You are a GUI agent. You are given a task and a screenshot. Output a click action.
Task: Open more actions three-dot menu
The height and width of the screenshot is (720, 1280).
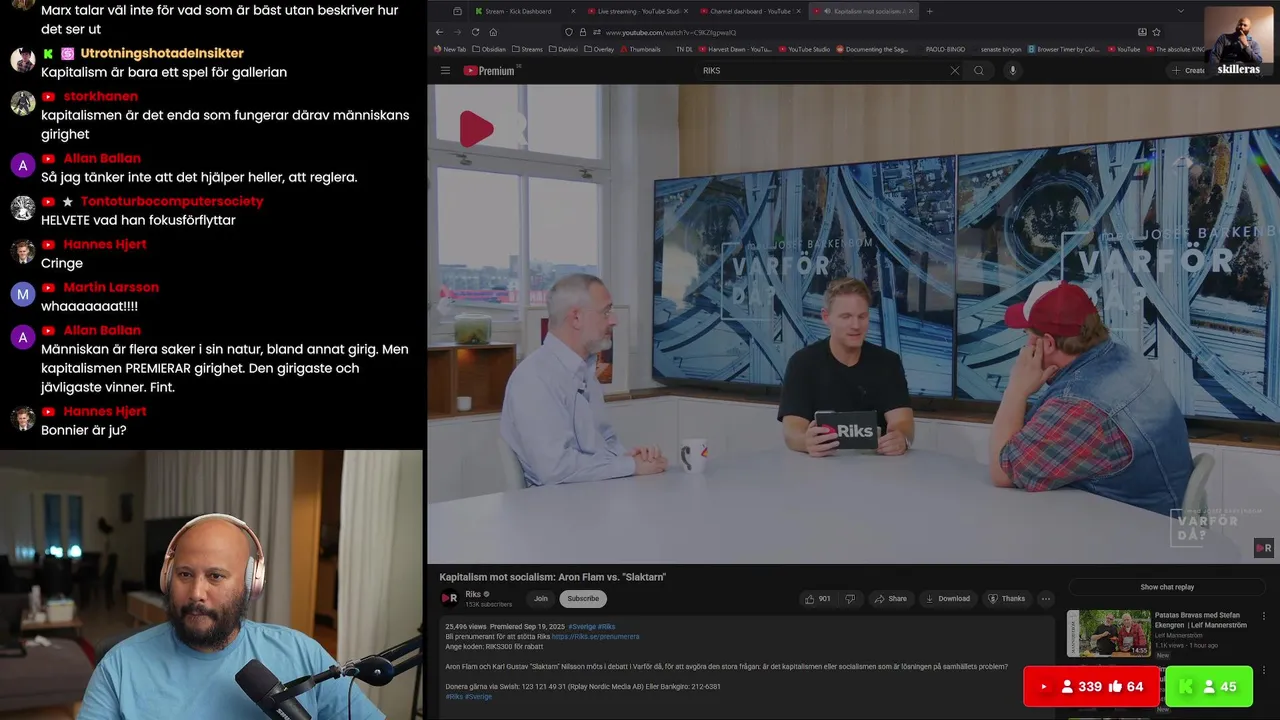(x=1046, y=599)
